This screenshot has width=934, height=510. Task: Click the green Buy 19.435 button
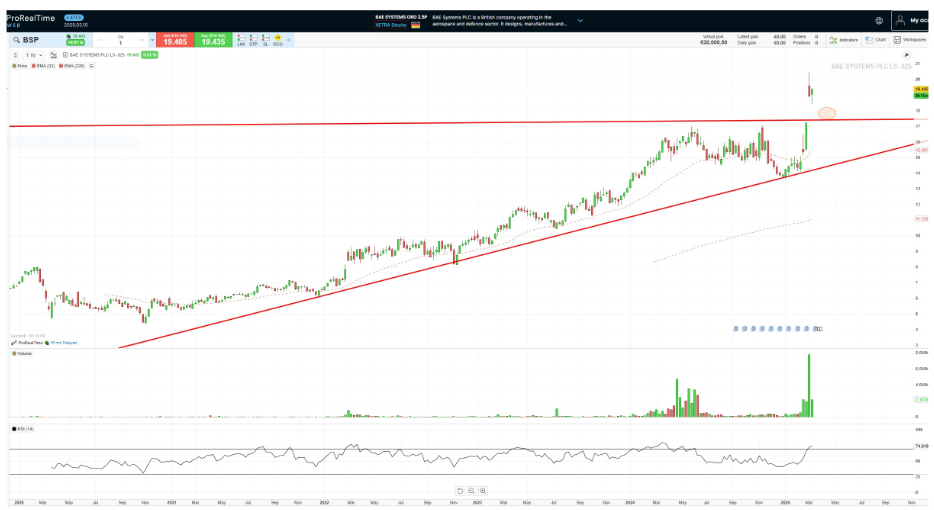[212, 40]
